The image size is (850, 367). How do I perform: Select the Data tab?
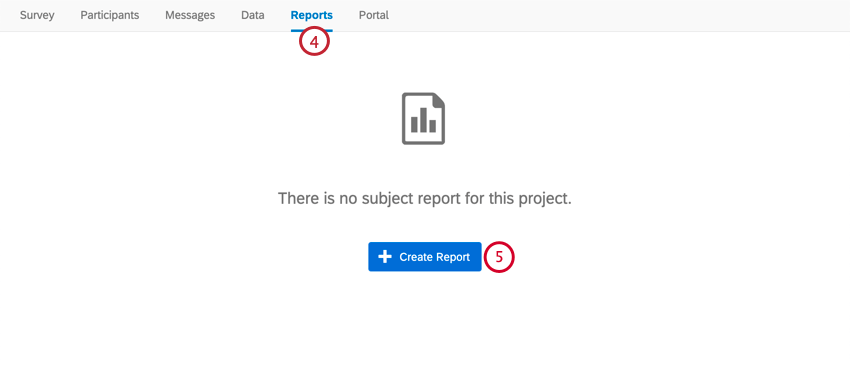pos(253,15)
